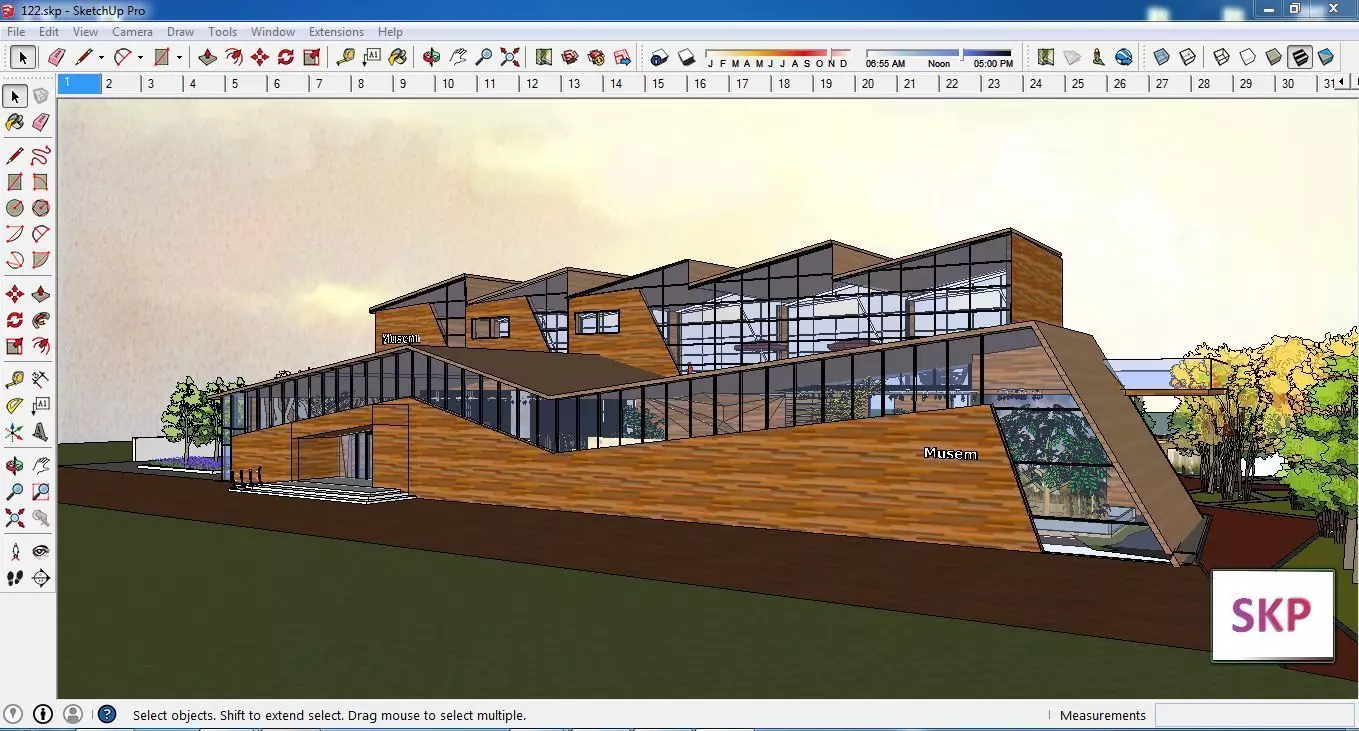Activate the Circle tool

(x=15, y=208)
